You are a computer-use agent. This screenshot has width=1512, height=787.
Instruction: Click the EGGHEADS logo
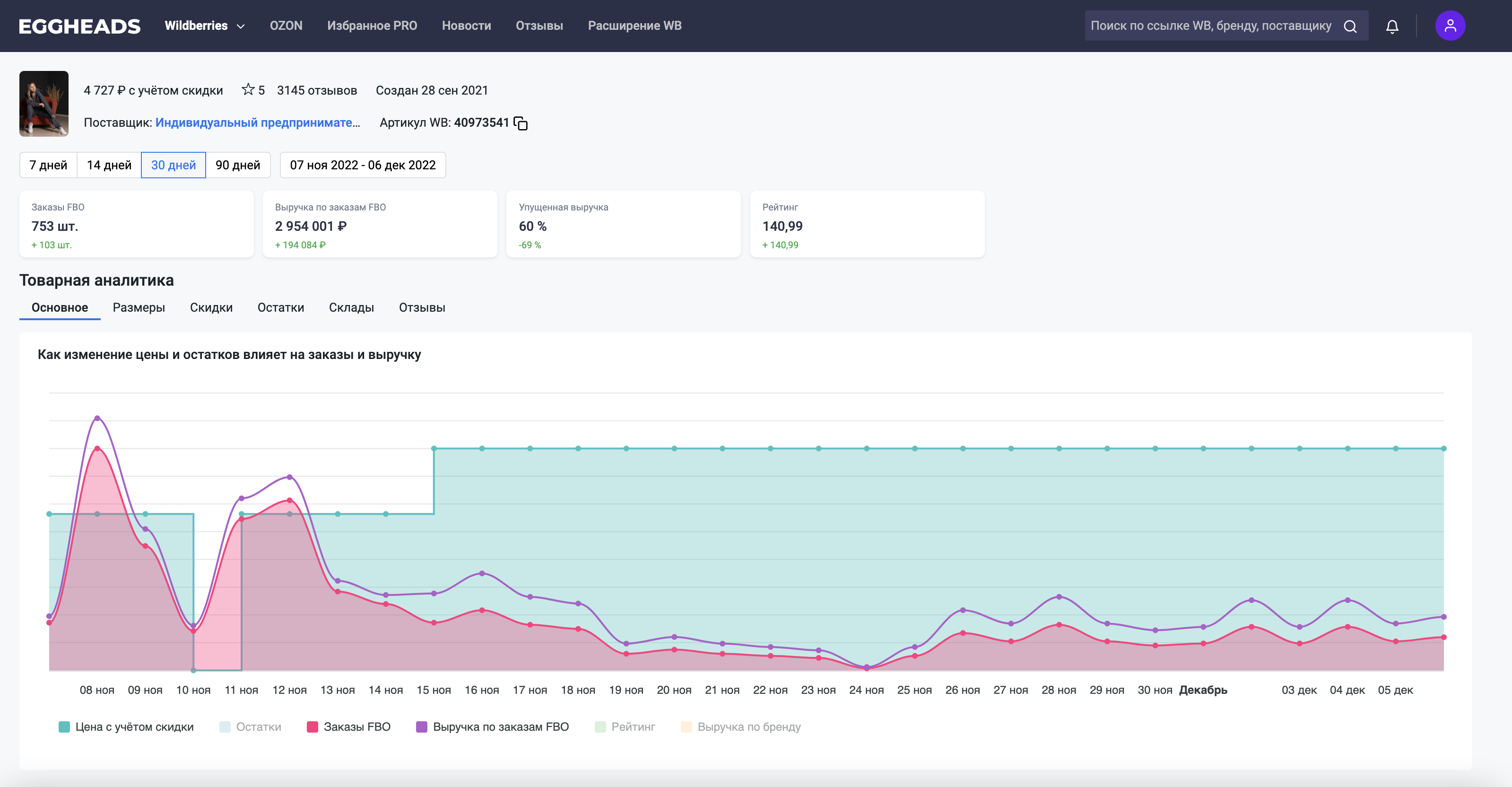coord(79,26)
